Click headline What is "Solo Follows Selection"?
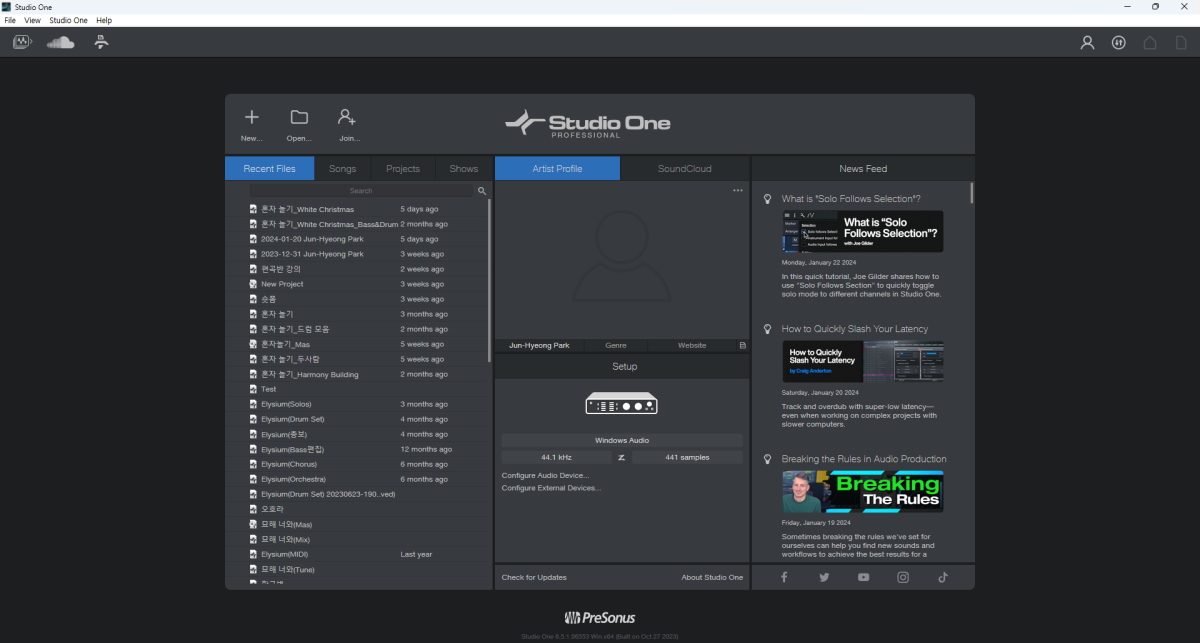 coord(851,199)
